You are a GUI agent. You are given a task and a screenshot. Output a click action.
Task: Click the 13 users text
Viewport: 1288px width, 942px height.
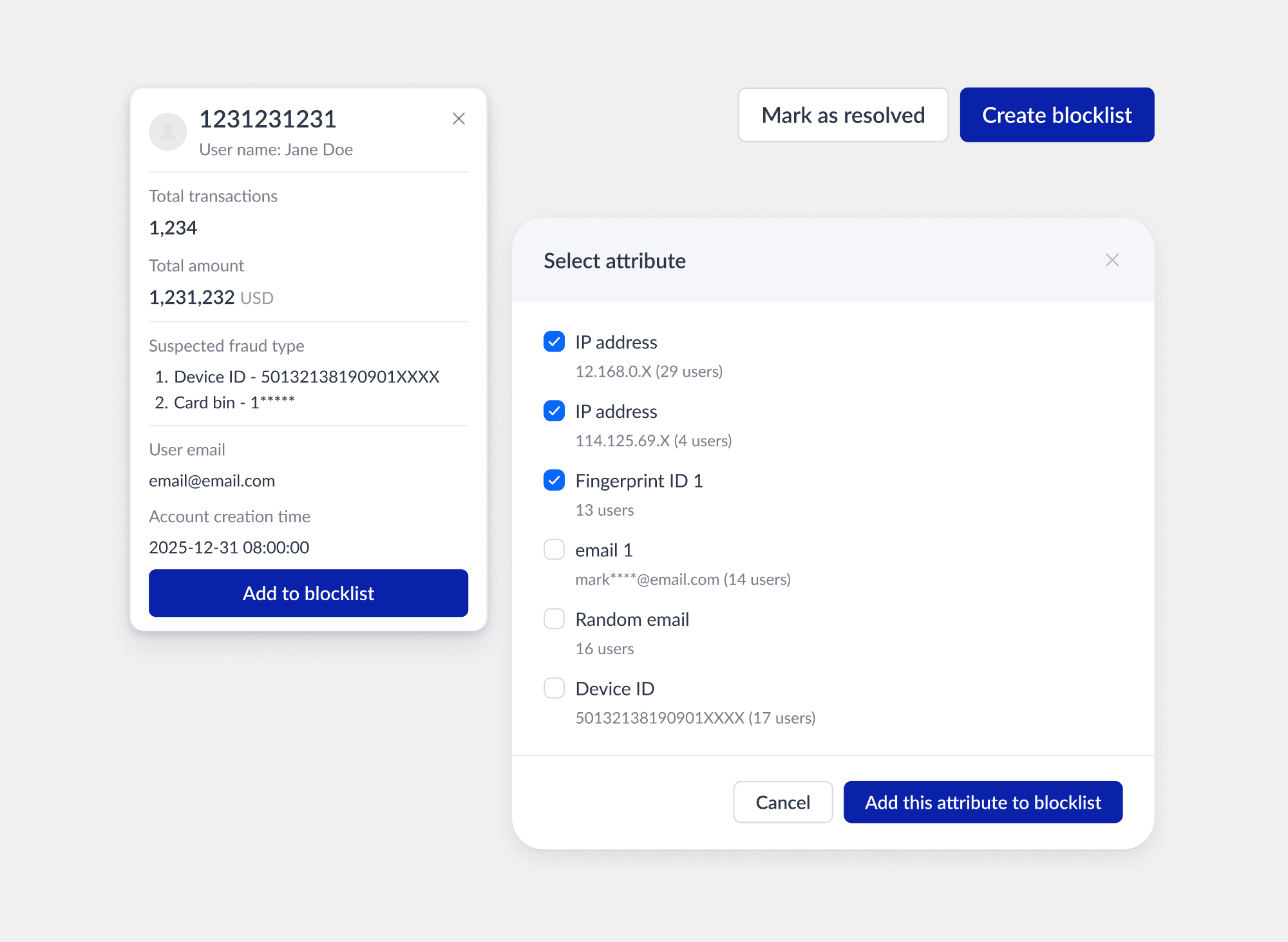point(605,510)
